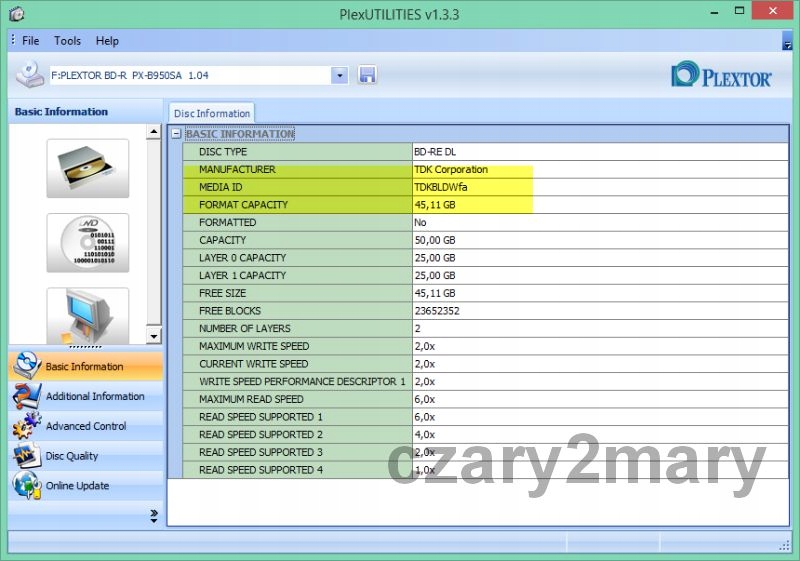The image size is (800, 561).
Task: Click the computer monitor thumbnail
Action: (x=88, y=316)
